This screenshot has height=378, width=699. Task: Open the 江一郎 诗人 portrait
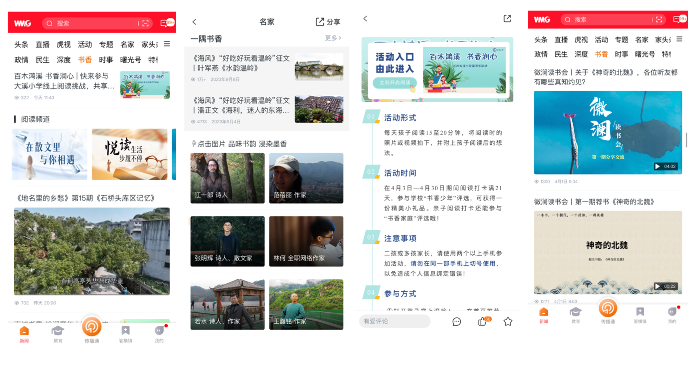227,178
